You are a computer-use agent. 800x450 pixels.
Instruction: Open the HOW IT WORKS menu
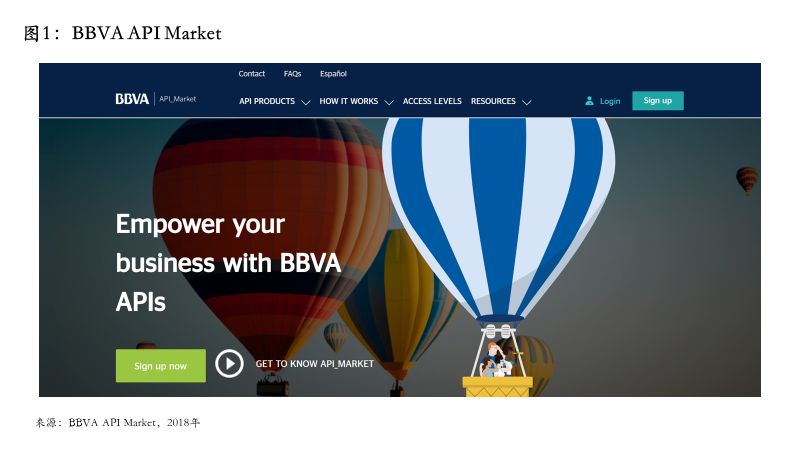[x=348, y=101]
